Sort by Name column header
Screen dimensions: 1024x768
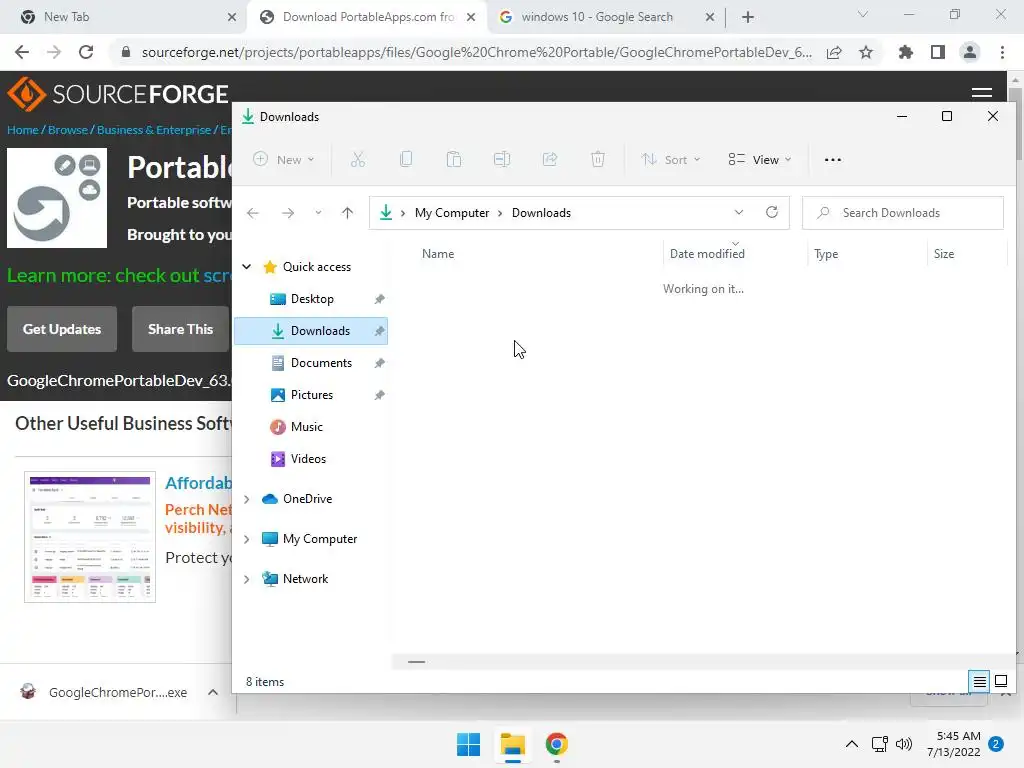(x=438, y=253)
